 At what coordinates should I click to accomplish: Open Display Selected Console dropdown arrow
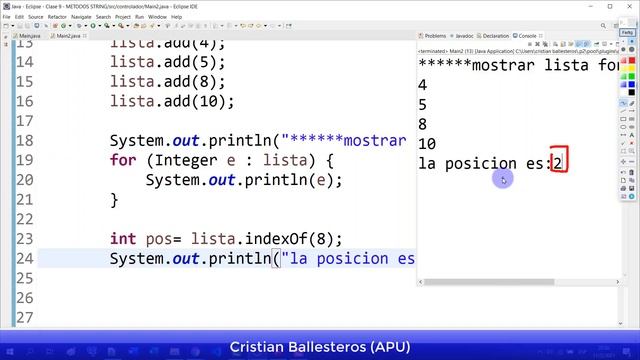[611, 44]
